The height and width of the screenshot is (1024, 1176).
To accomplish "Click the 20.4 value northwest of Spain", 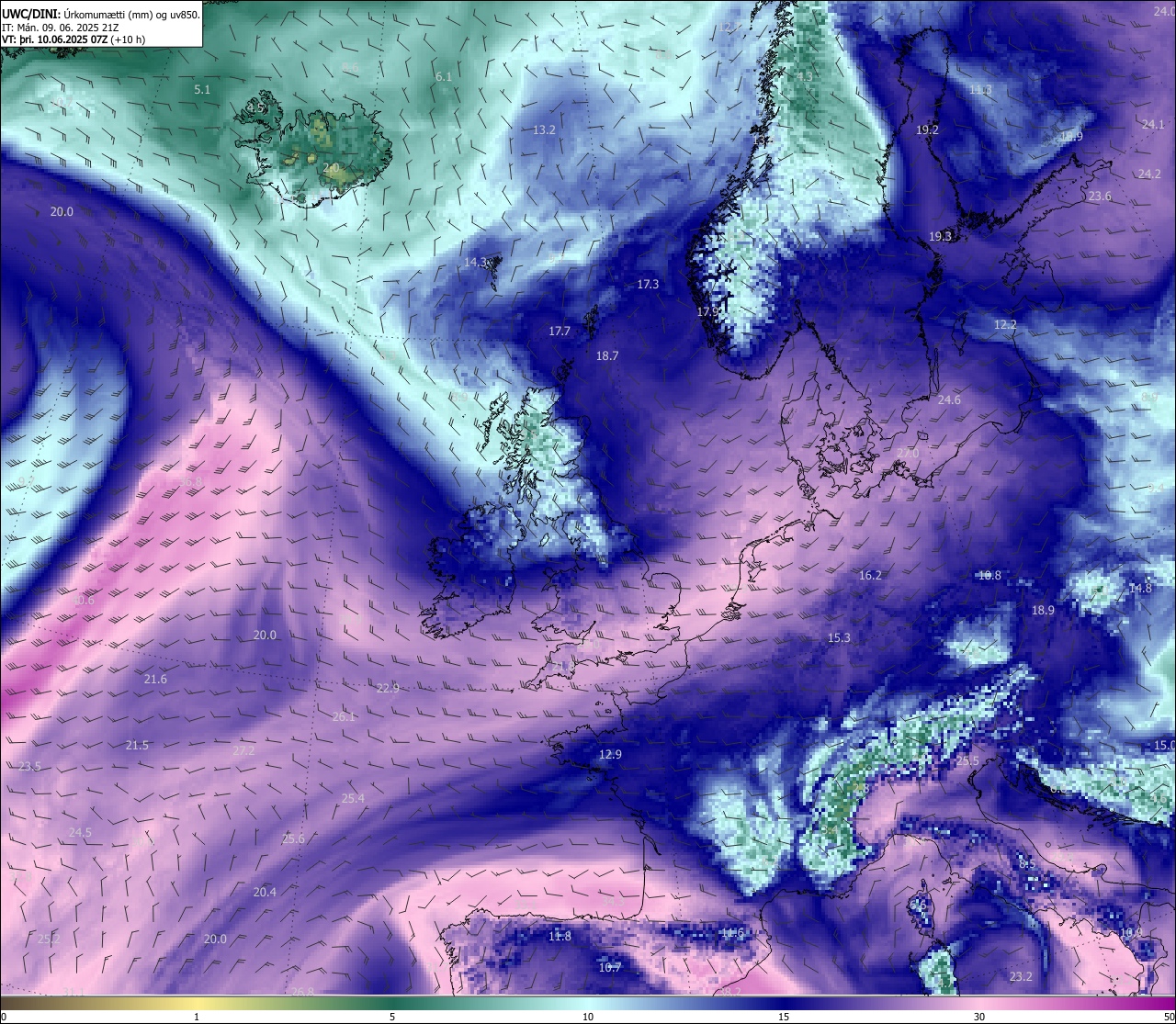I will (x=265, y=893).
